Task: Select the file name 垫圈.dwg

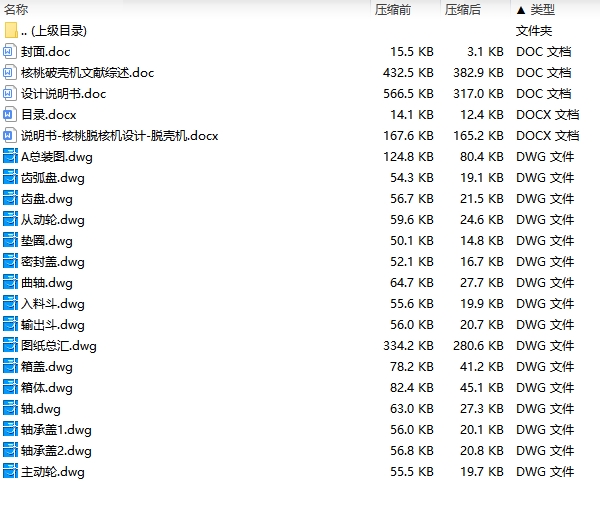Action: click(47, 241)
